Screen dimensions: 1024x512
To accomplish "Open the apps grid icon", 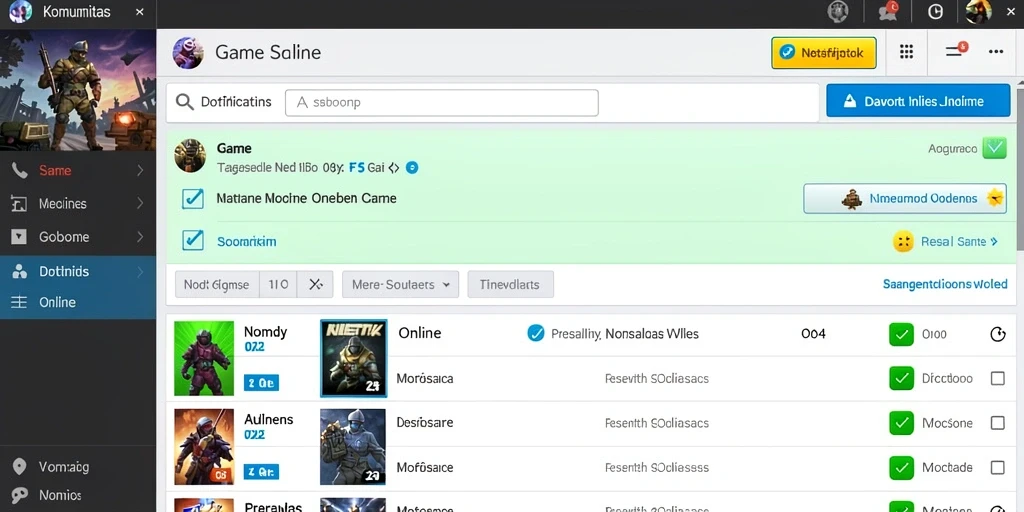I will [x=906, y=52].
